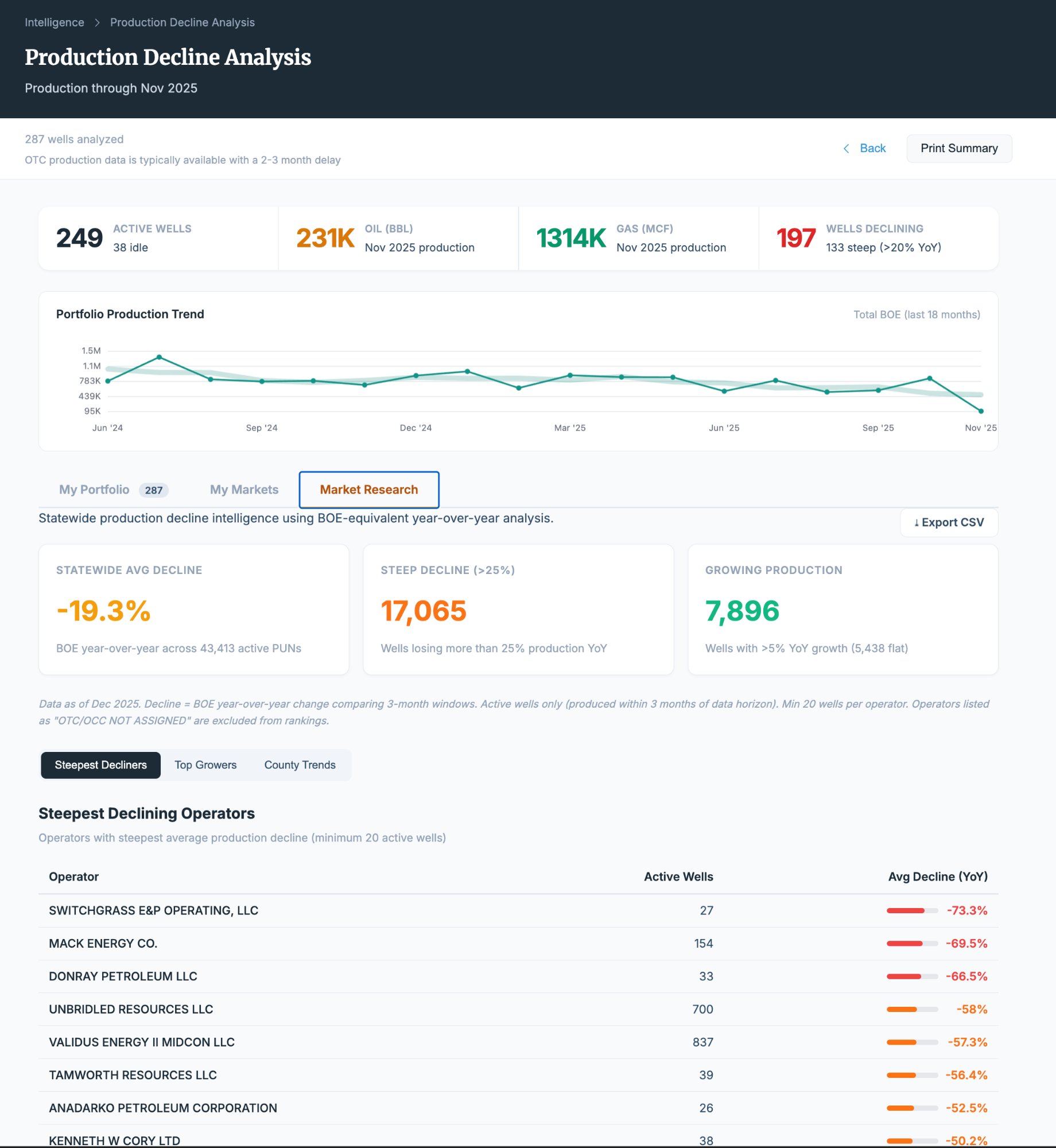The height and width of the screenshot is (1148, 1056).
Task: Open the Intelligence breadcrumb link
Action: pyautogui.click(x=55, y=22)
